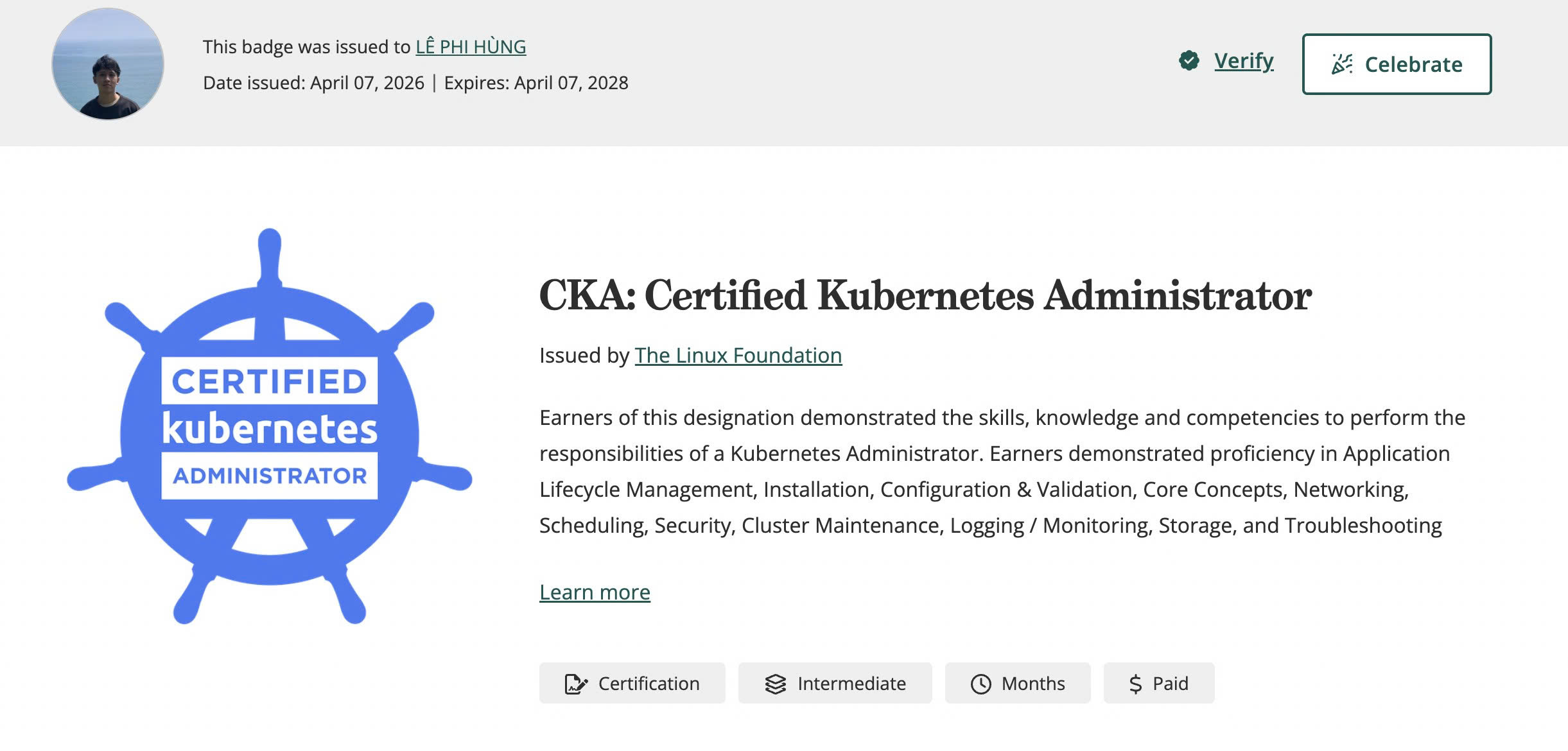Screen dimensions: 1568x751
Task: Select the Certification tag label
Action: (x=649, y=684)
